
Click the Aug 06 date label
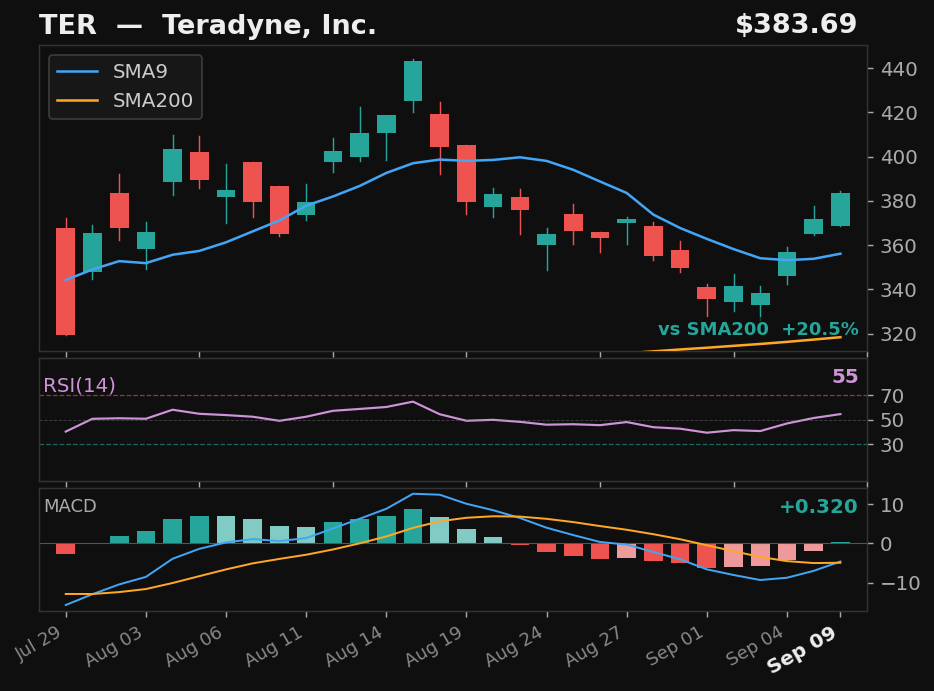point(194,646)
